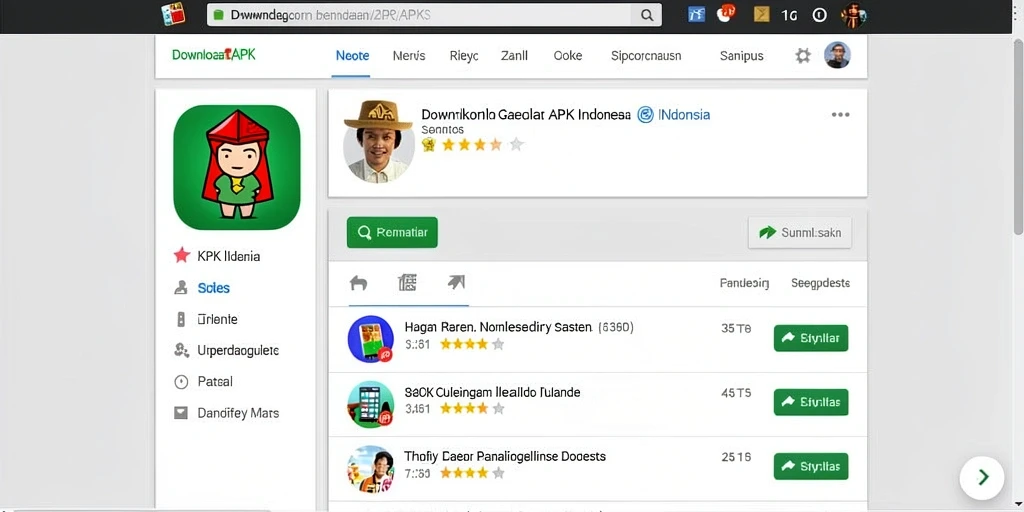Viewport: 1024px width, 512px height.
Task: Click the Sunml:sakn share button
Action: 799,232
